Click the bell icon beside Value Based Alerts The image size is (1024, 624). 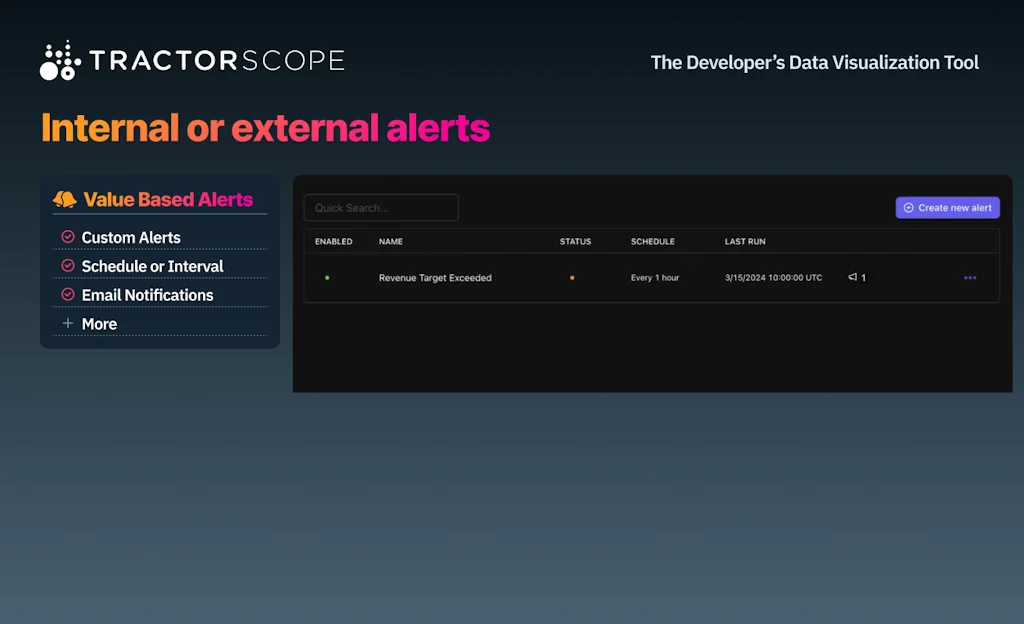click(65, 200)
